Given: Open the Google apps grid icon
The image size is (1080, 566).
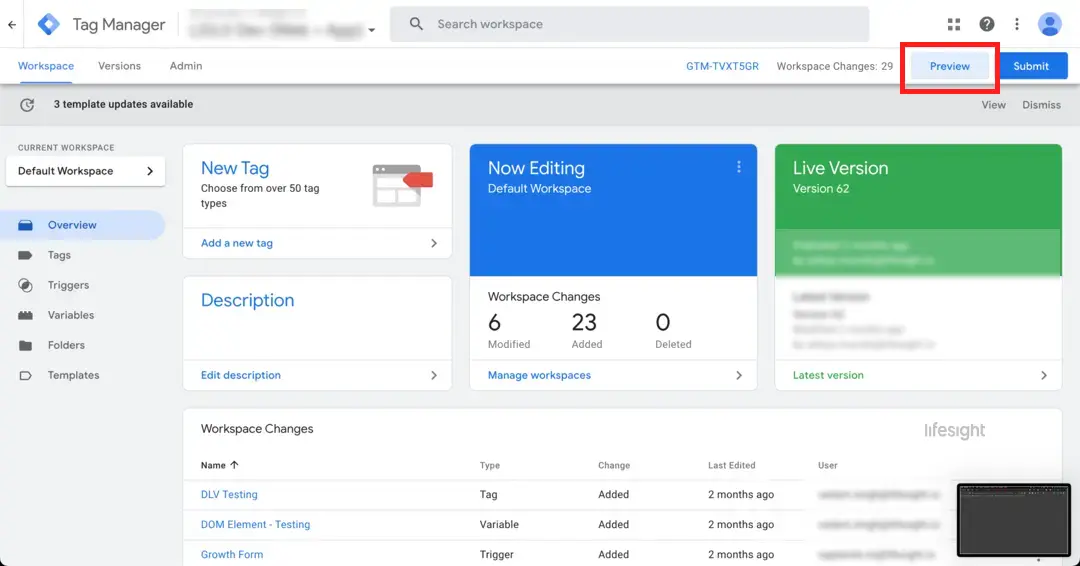Looking at the screenshot, I should coord(954,24).
